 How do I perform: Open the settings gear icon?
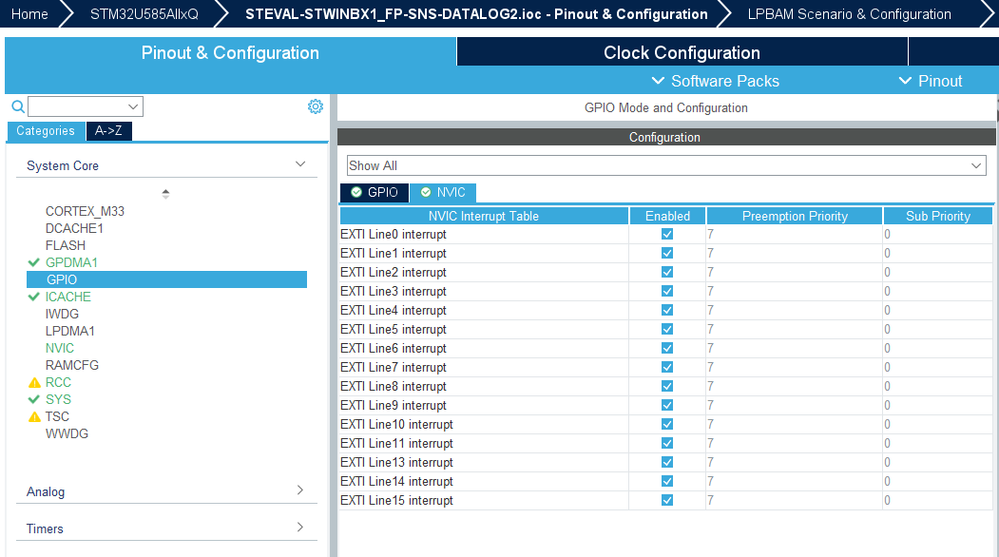coord(315,106)
